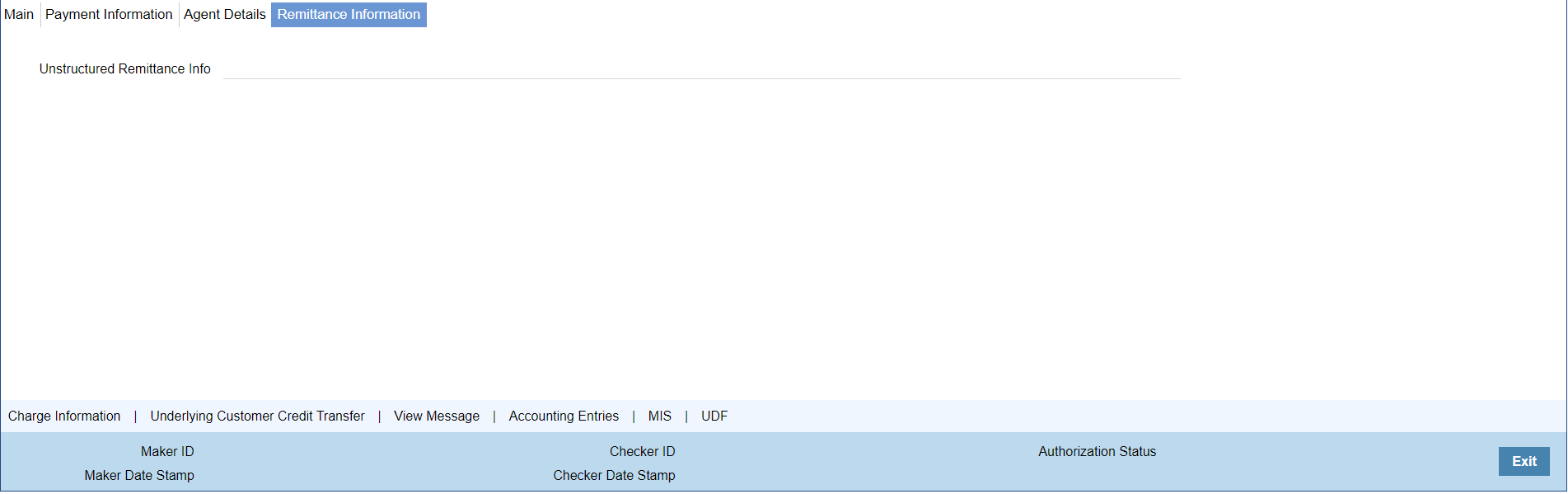Select the Agent Details tab
Viewport: 1568px width, 494px height.
[x=224, y=15]
